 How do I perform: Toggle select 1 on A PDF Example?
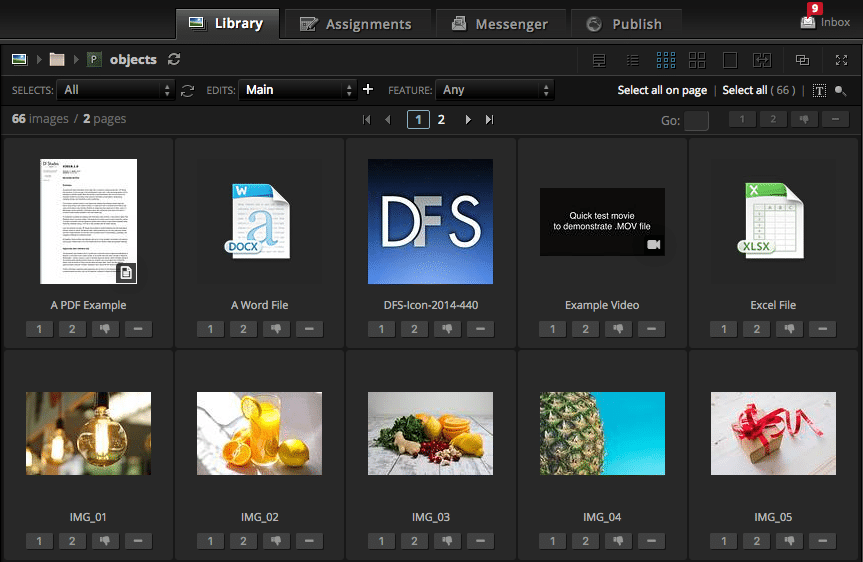pos(39,329)
